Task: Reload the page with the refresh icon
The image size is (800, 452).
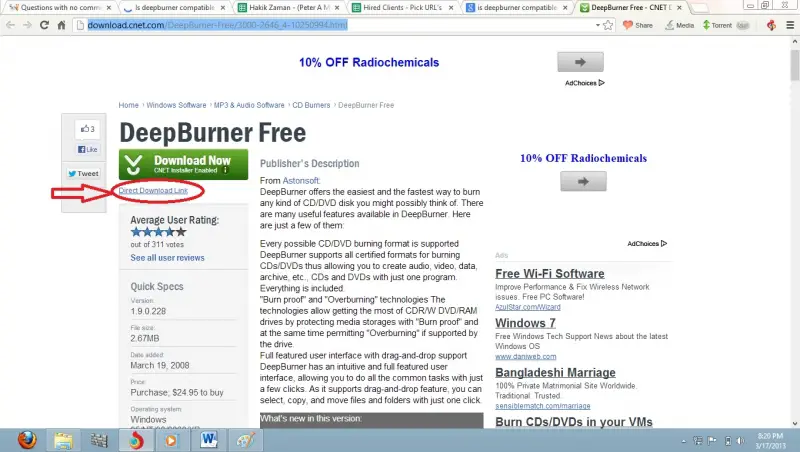Action: coord(44,25)
